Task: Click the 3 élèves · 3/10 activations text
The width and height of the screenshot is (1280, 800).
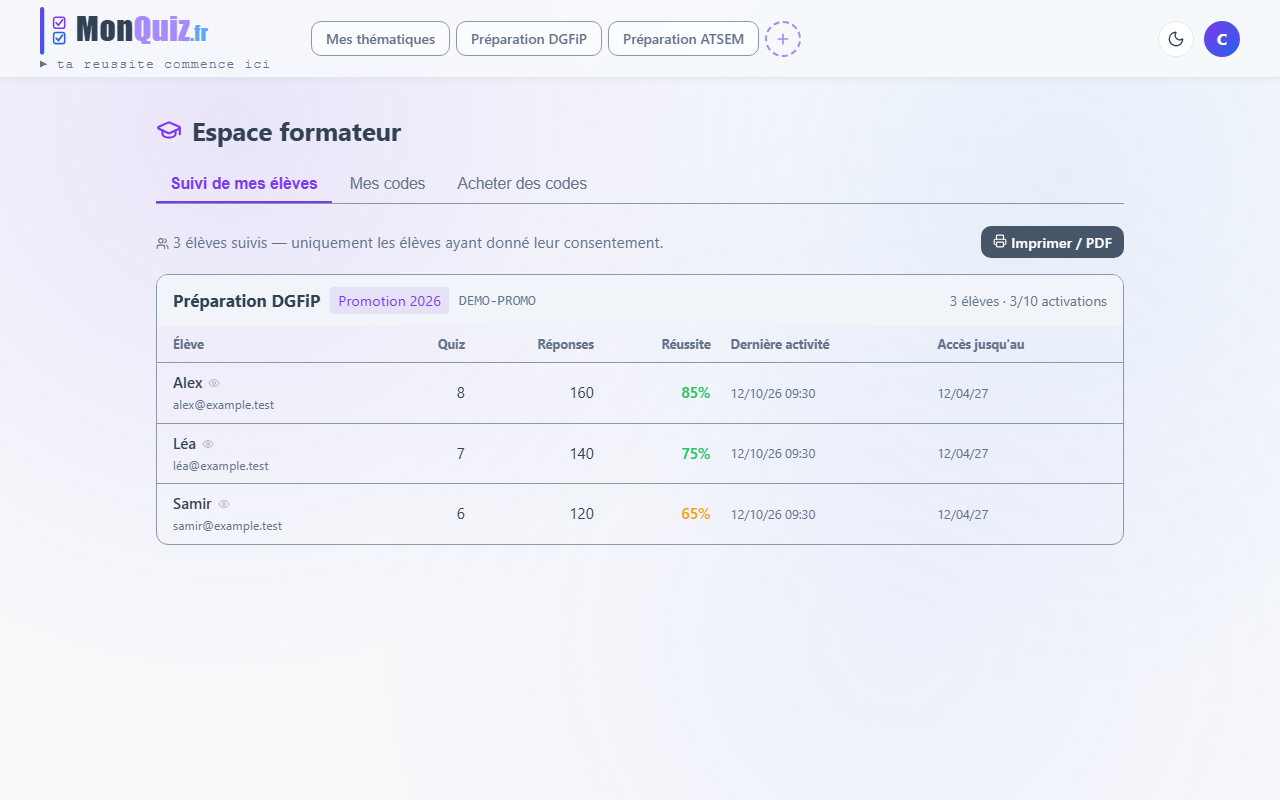Action: pyautogui.click(x=1028, y=301)
